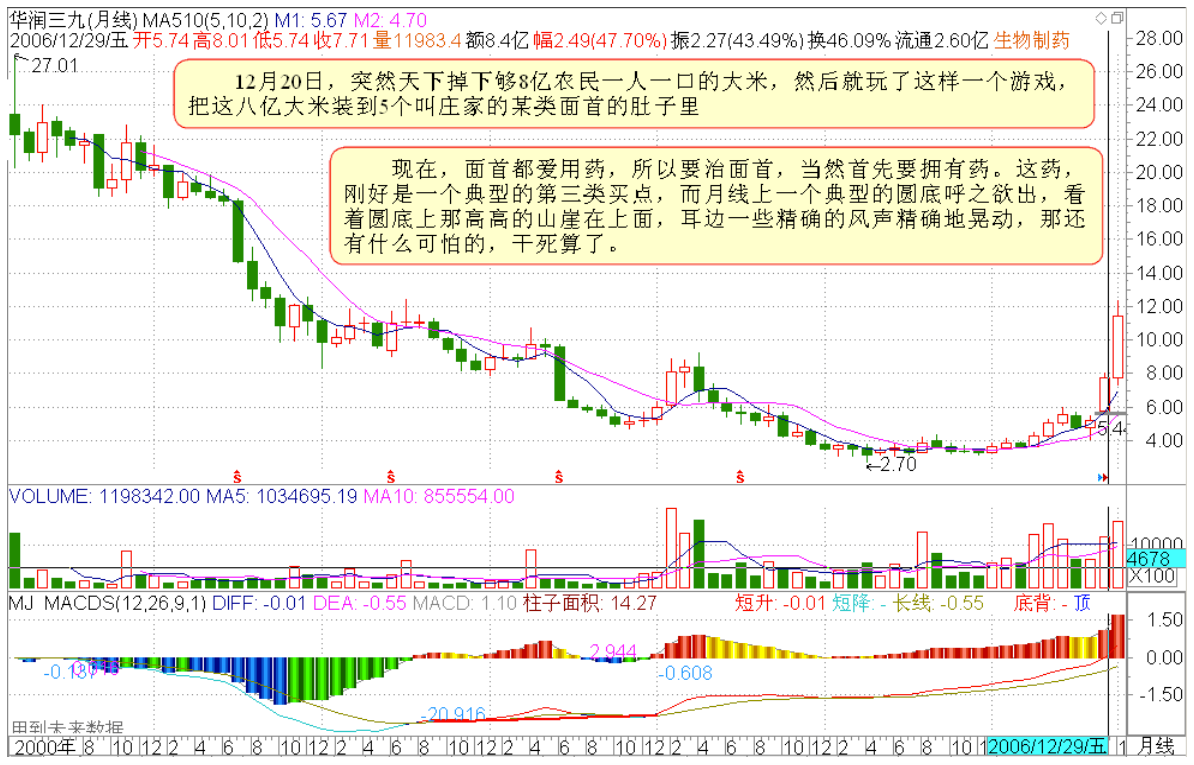Screen dimensions: 1194x765
Task: Click the MA5: 1034695.19 volume value
Action: point(282,496)
